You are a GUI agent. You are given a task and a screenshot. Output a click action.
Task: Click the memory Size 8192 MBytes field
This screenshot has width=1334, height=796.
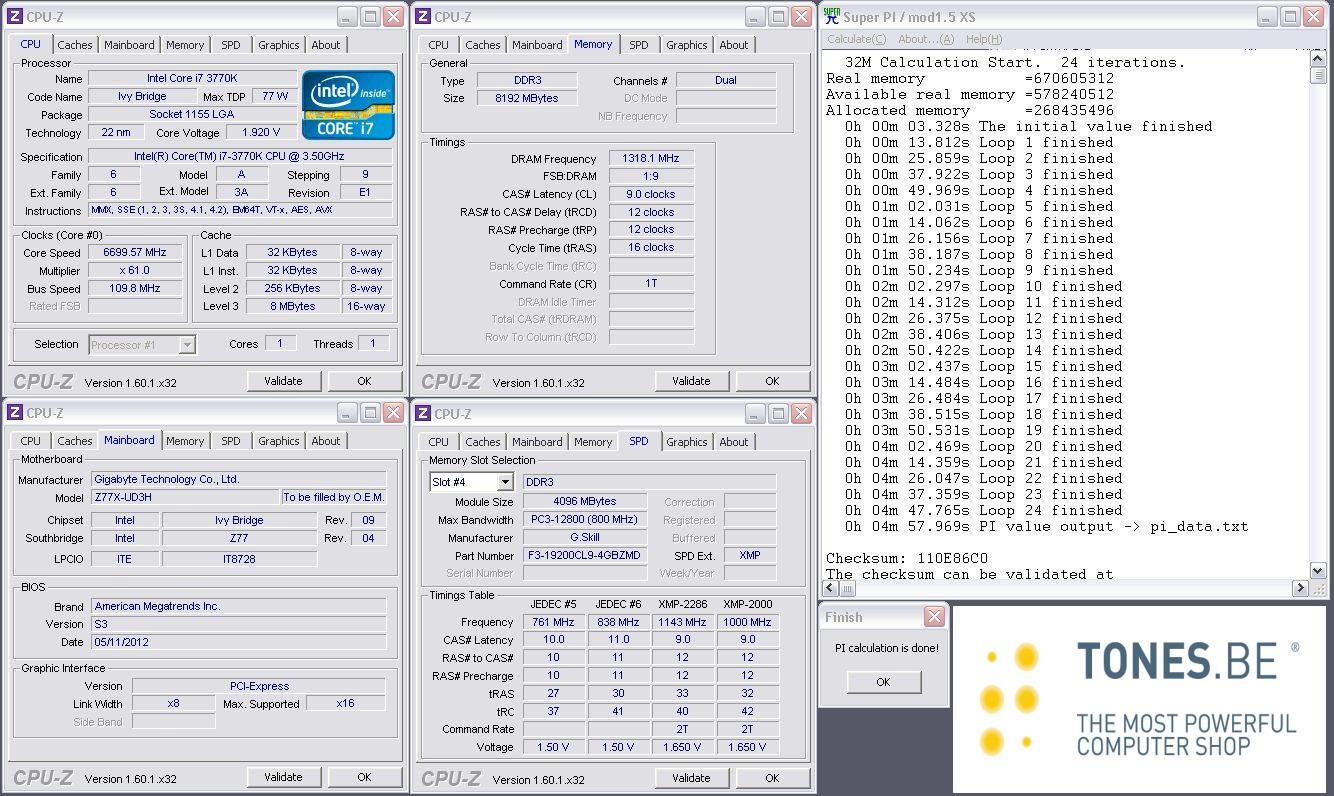point(526,98)
